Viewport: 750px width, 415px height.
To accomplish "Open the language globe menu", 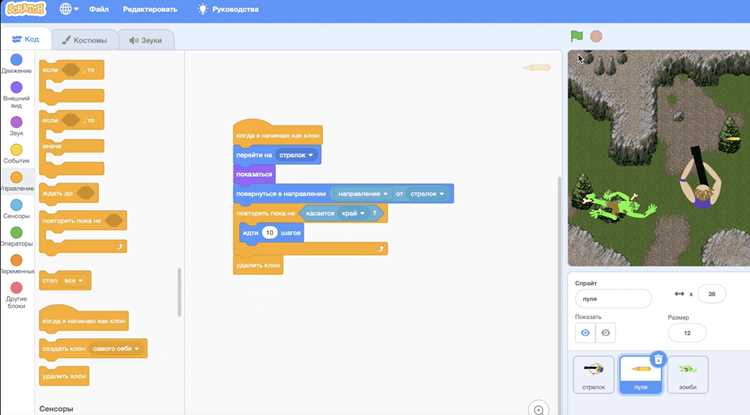I will (x=69, y=9).
